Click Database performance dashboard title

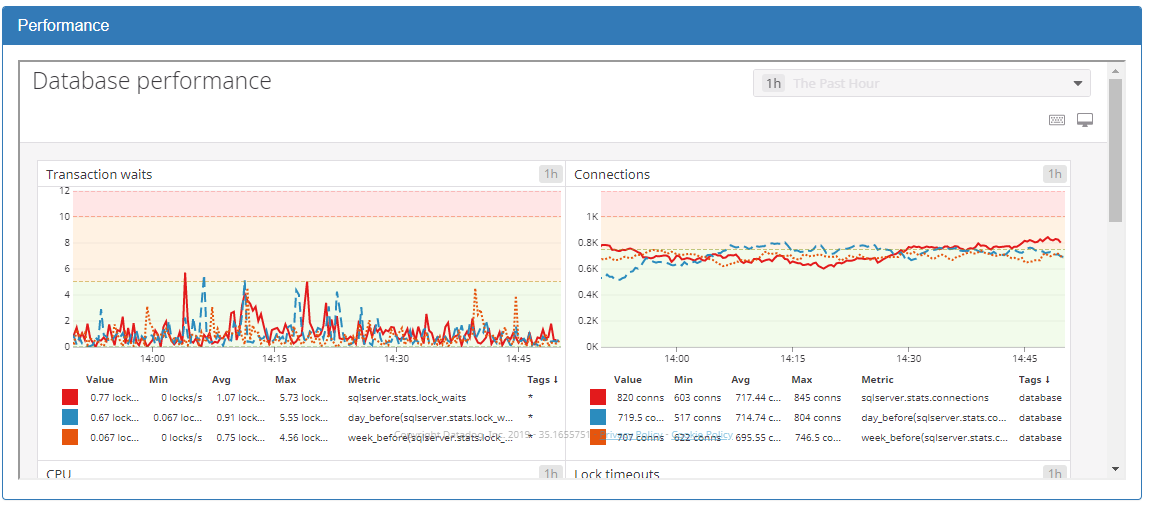152,81
